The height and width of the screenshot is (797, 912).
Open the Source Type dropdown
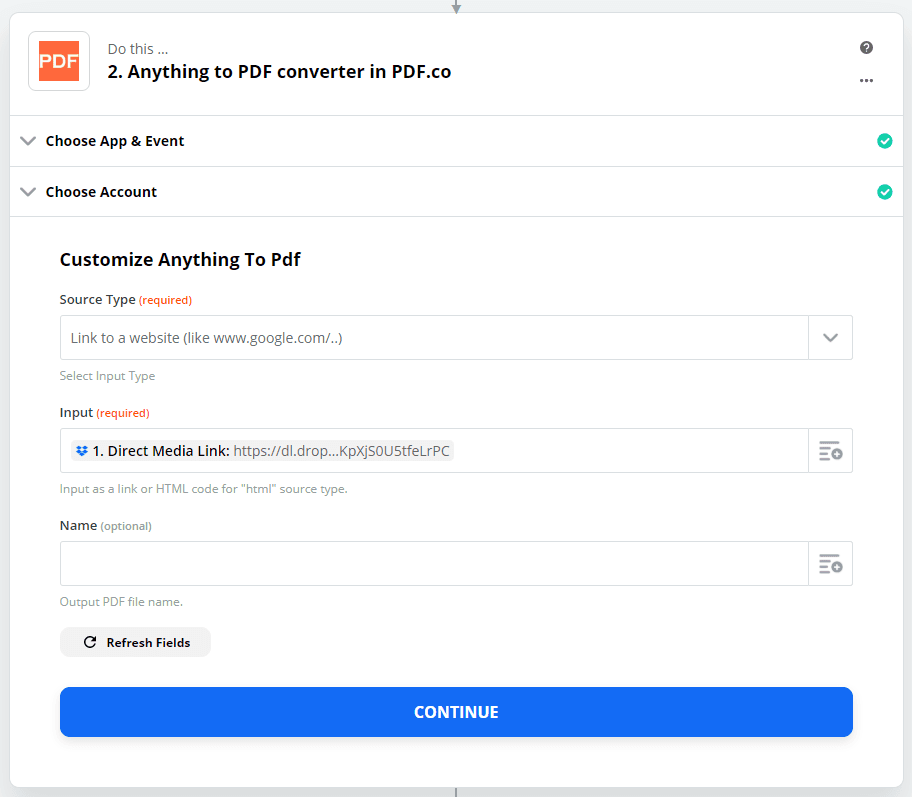[x=830, y=337]
